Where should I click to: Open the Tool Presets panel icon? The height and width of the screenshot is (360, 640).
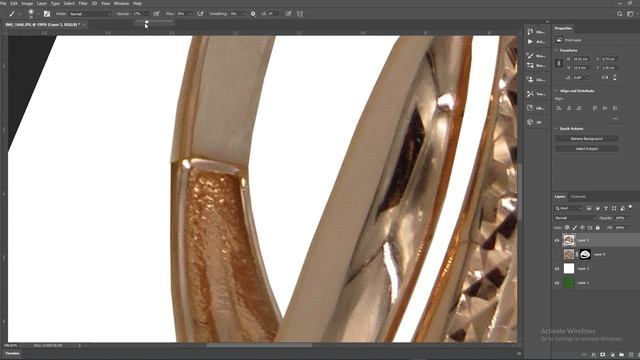pyautogui.click(x=530, y=94)
